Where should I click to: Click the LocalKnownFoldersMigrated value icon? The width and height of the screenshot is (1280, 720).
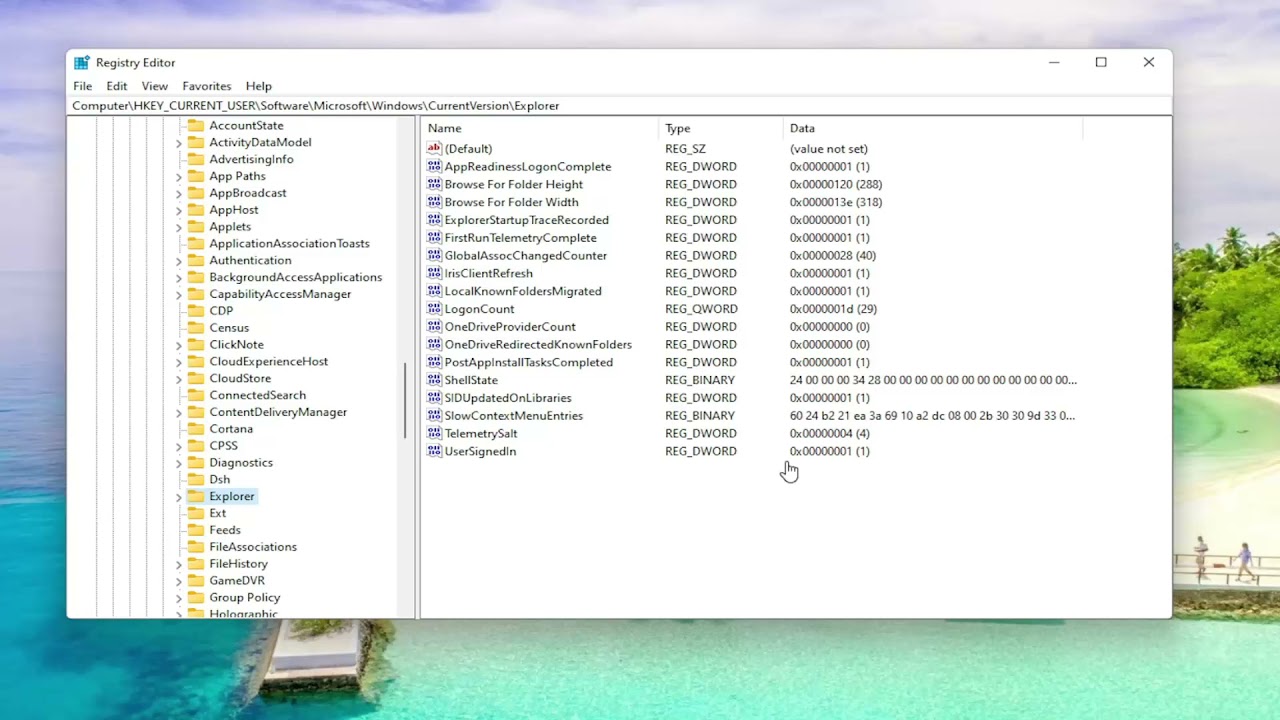(434, 291)
